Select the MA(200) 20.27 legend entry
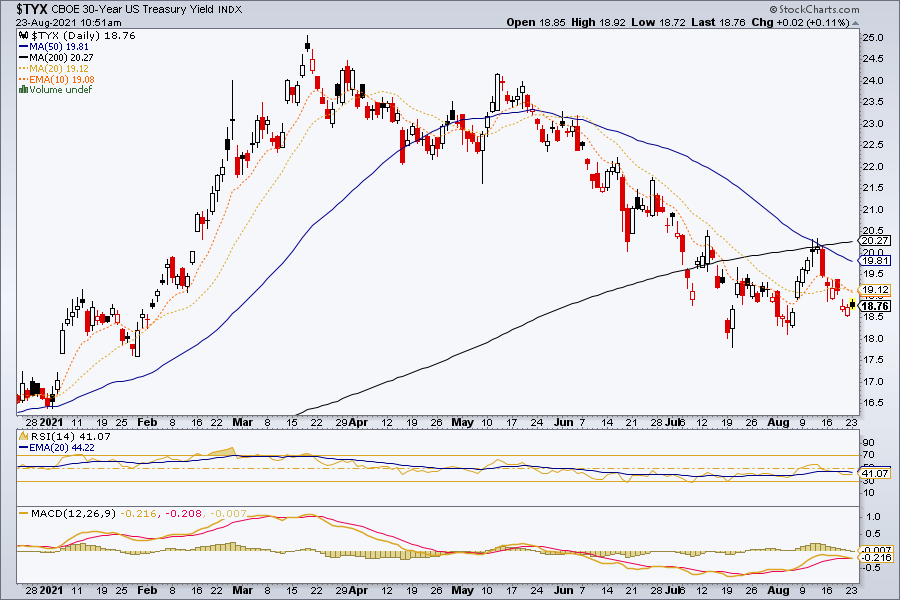The height and width of the screenshot is (600, 900). (x=56, y=57)
